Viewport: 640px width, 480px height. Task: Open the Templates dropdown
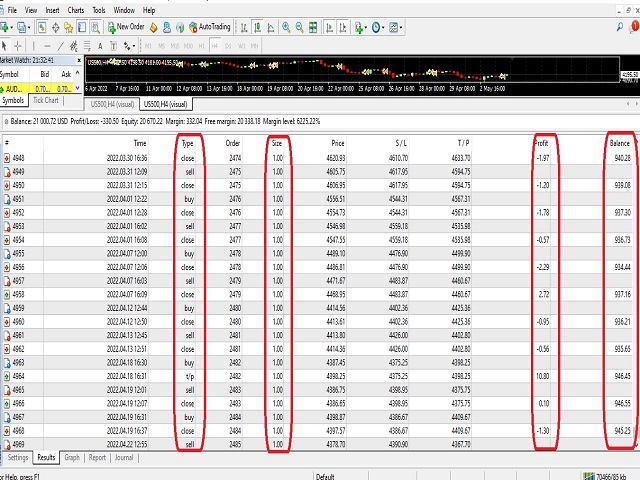point(396,27)
